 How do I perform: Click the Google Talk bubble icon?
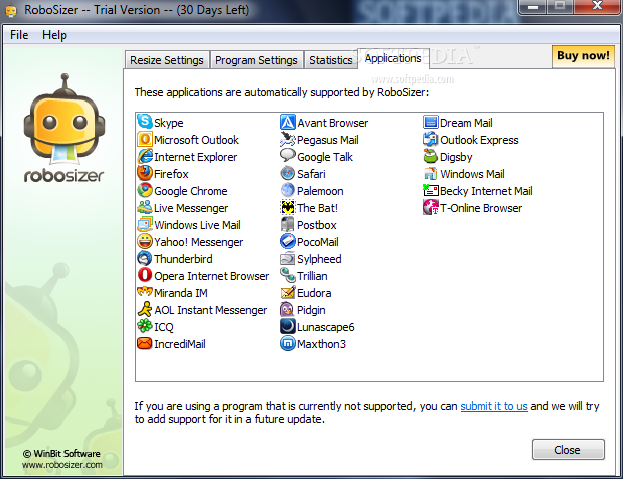click(288, 156)
